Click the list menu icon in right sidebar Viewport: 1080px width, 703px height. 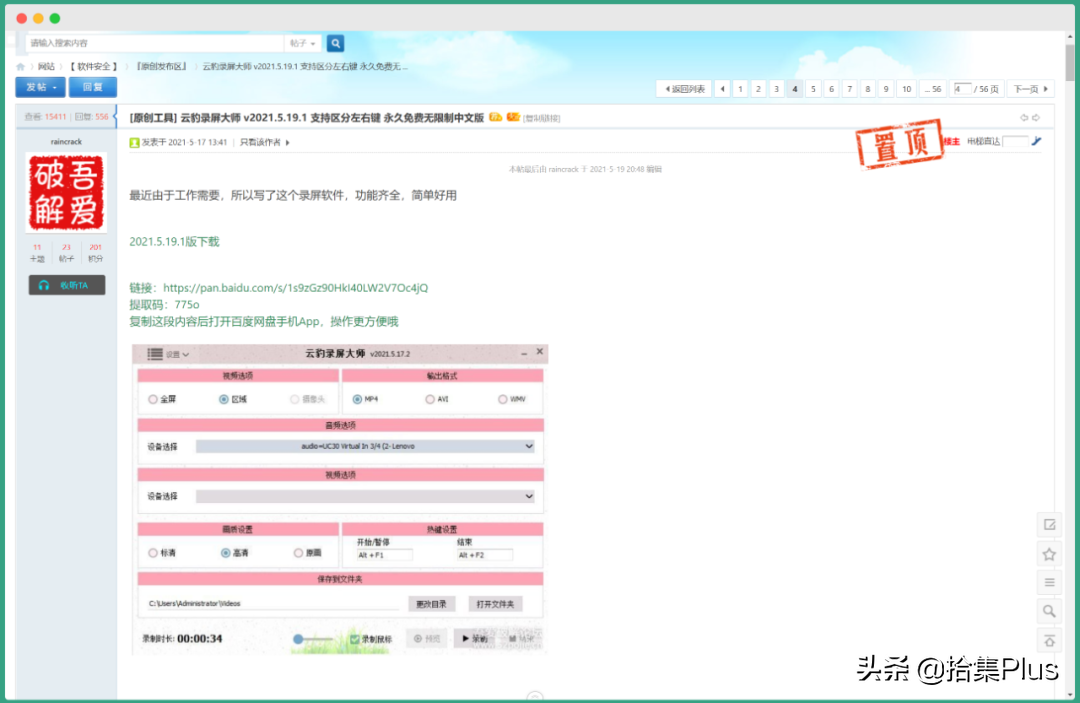click(x=1049, y=583)
